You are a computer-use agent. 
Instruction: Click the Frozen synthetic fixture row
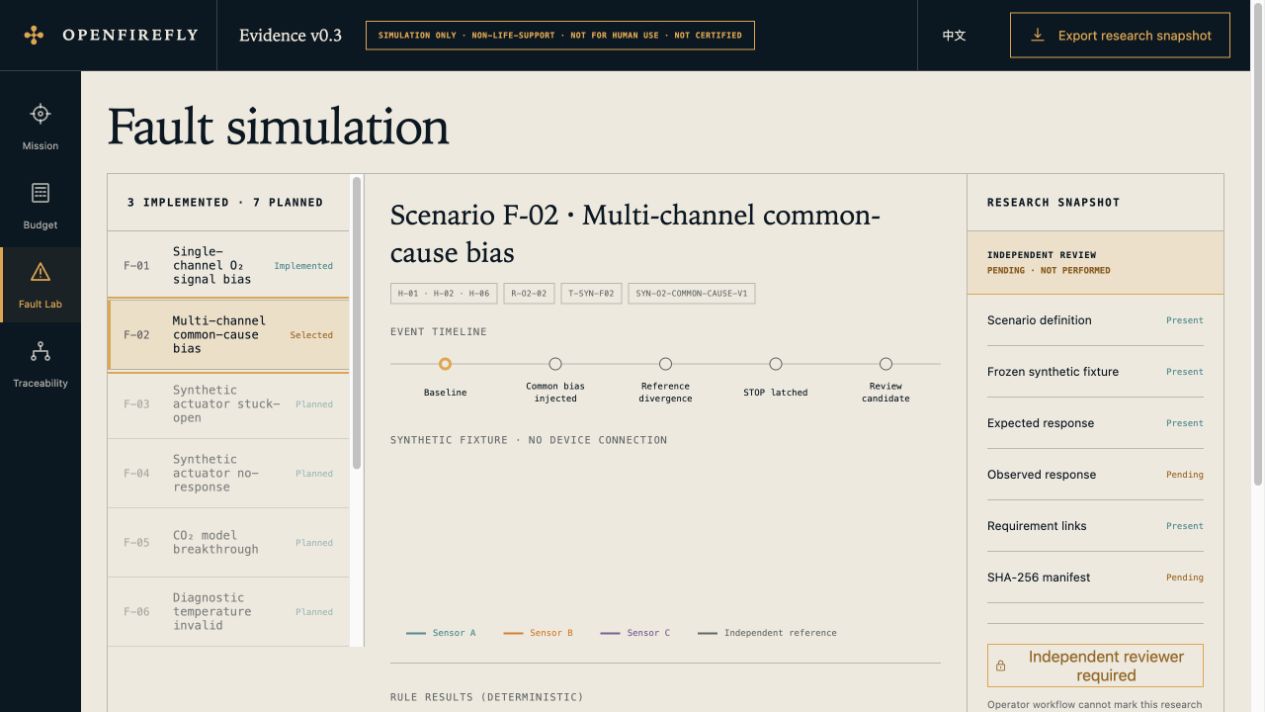tap(1095, 372)
